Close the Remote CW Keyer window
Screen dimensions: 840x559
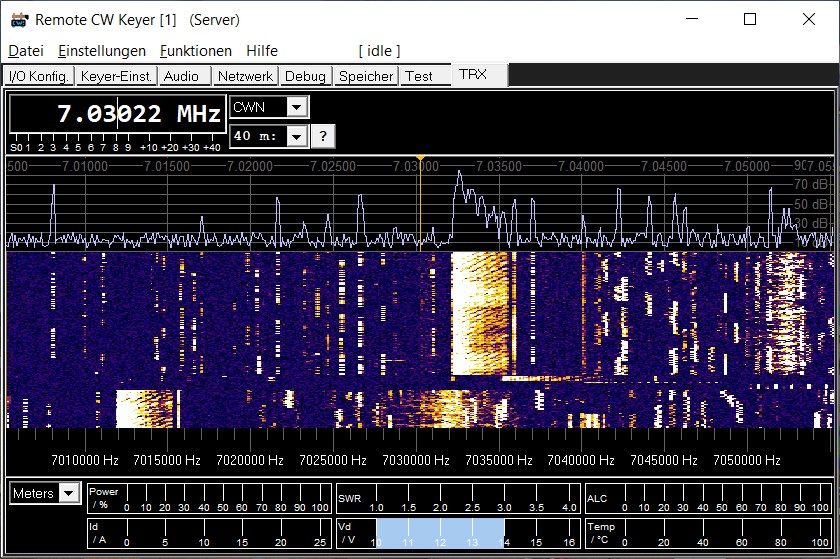[809, 19]
